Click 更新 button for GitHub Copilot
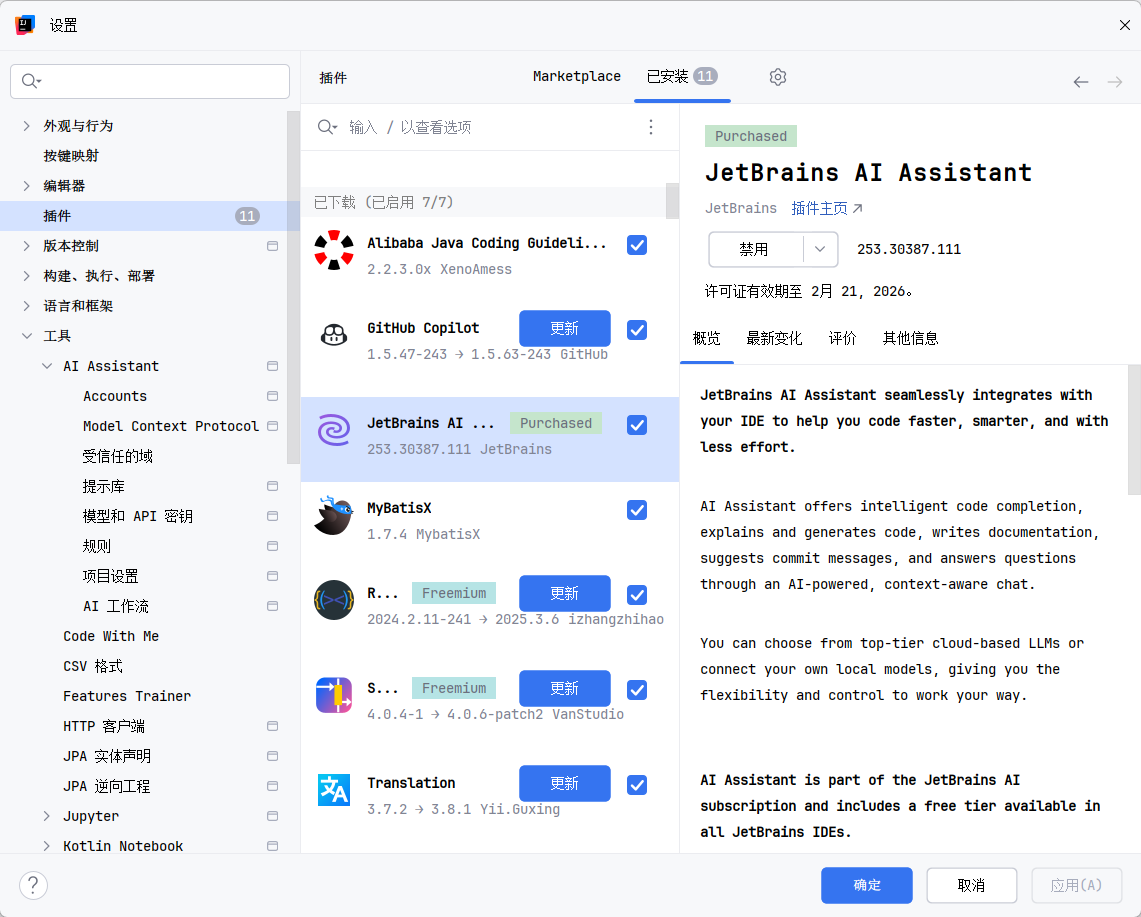Screen dimensions: 1141x917 (x=564, y=328)
